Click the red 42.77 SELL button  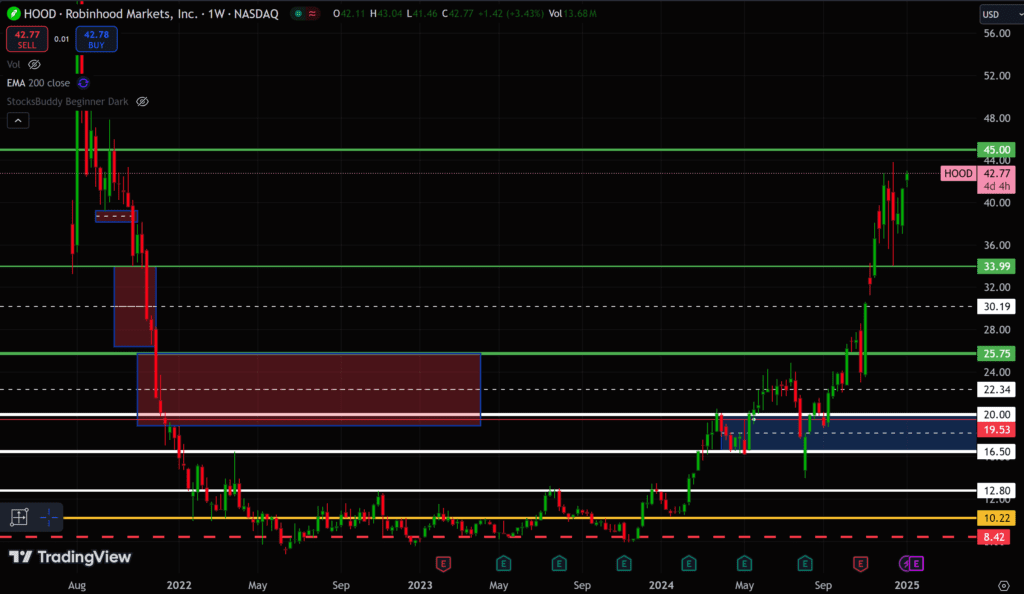click(27, 39)
